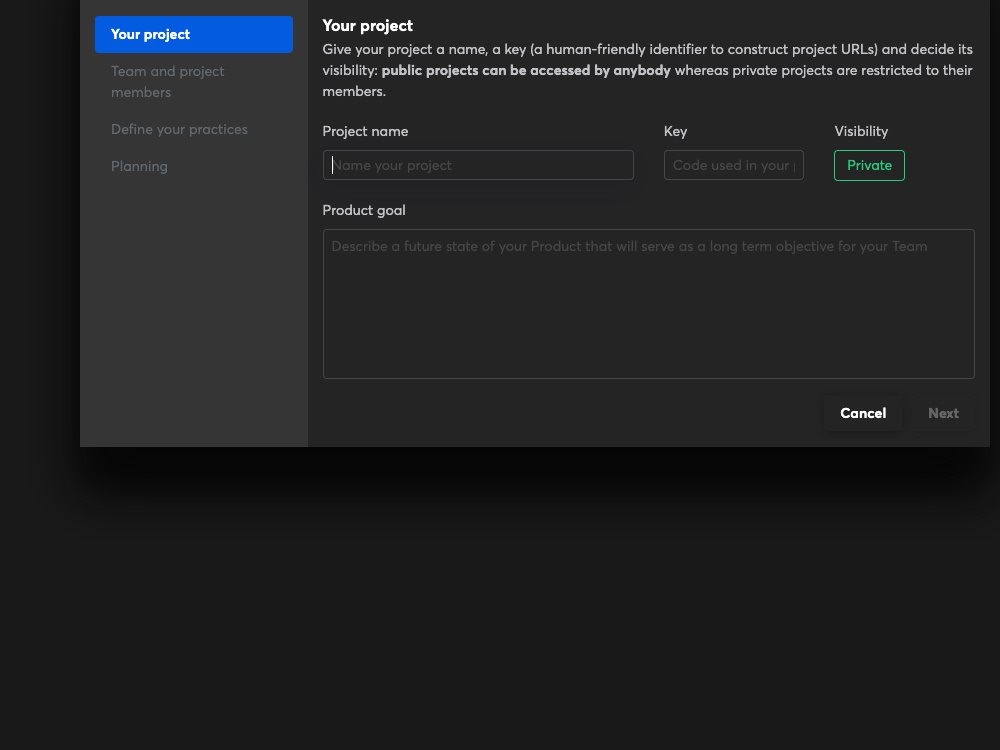Click the highlighted blue sidebar step
The height and width of the screenshot is (750, 1000).
click(193, 34)
